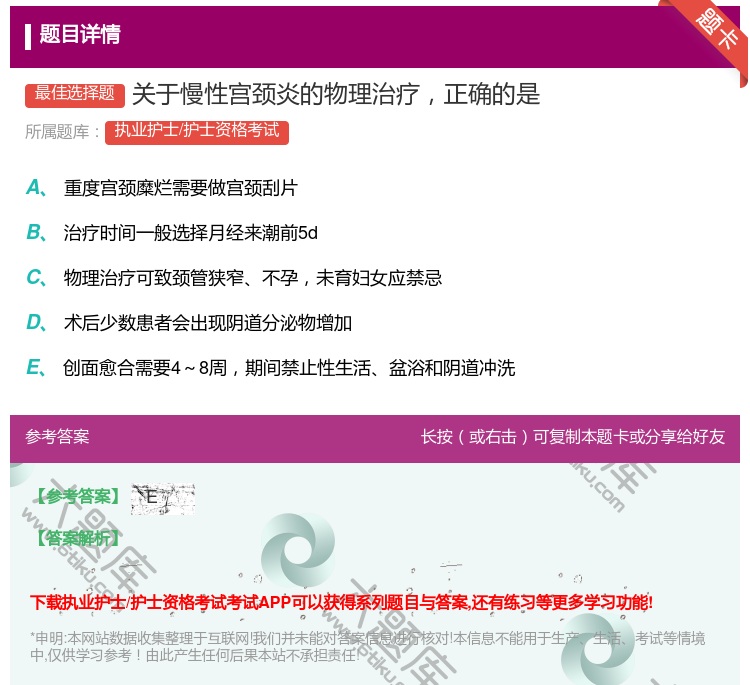Click the grey 申明 disclaimer text
This screenshot has width=750, height=685.
367,647
